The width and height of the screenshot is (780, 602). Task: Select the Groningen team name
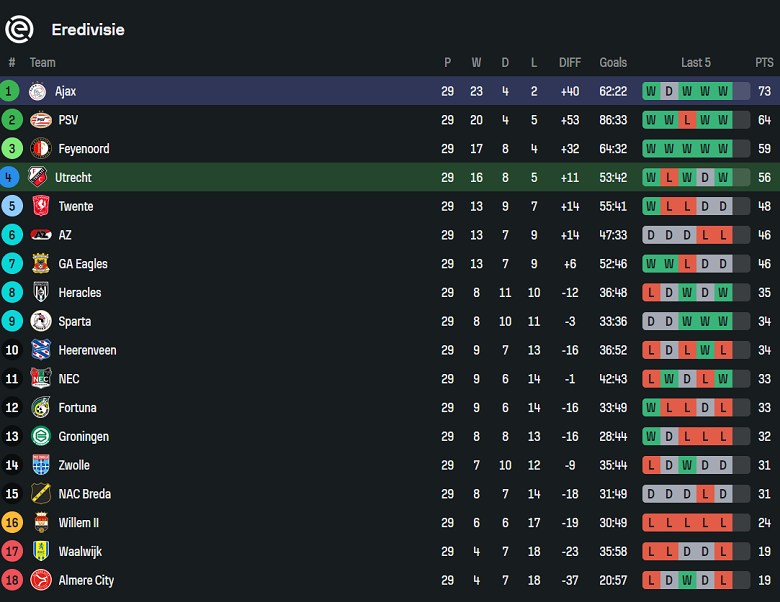click(84, 437)
